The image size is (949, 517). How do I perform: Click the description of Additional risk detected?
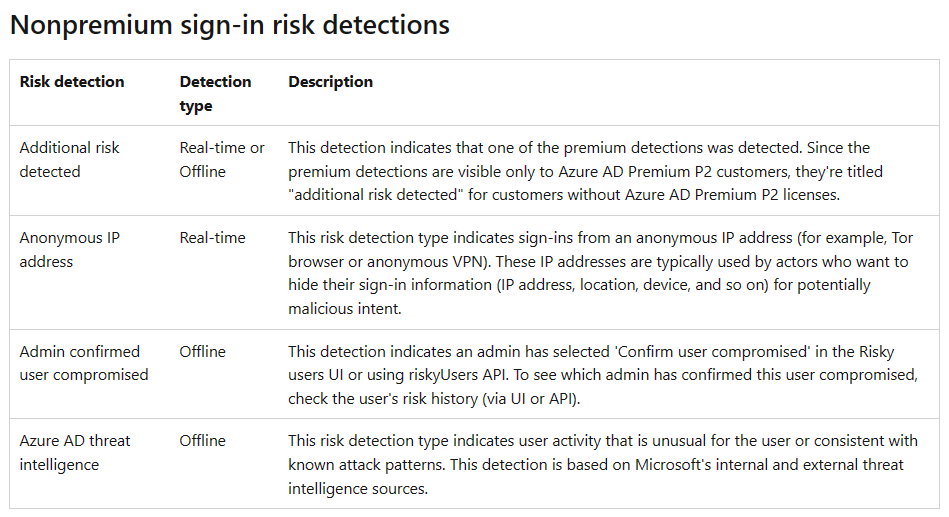[585, 171]
